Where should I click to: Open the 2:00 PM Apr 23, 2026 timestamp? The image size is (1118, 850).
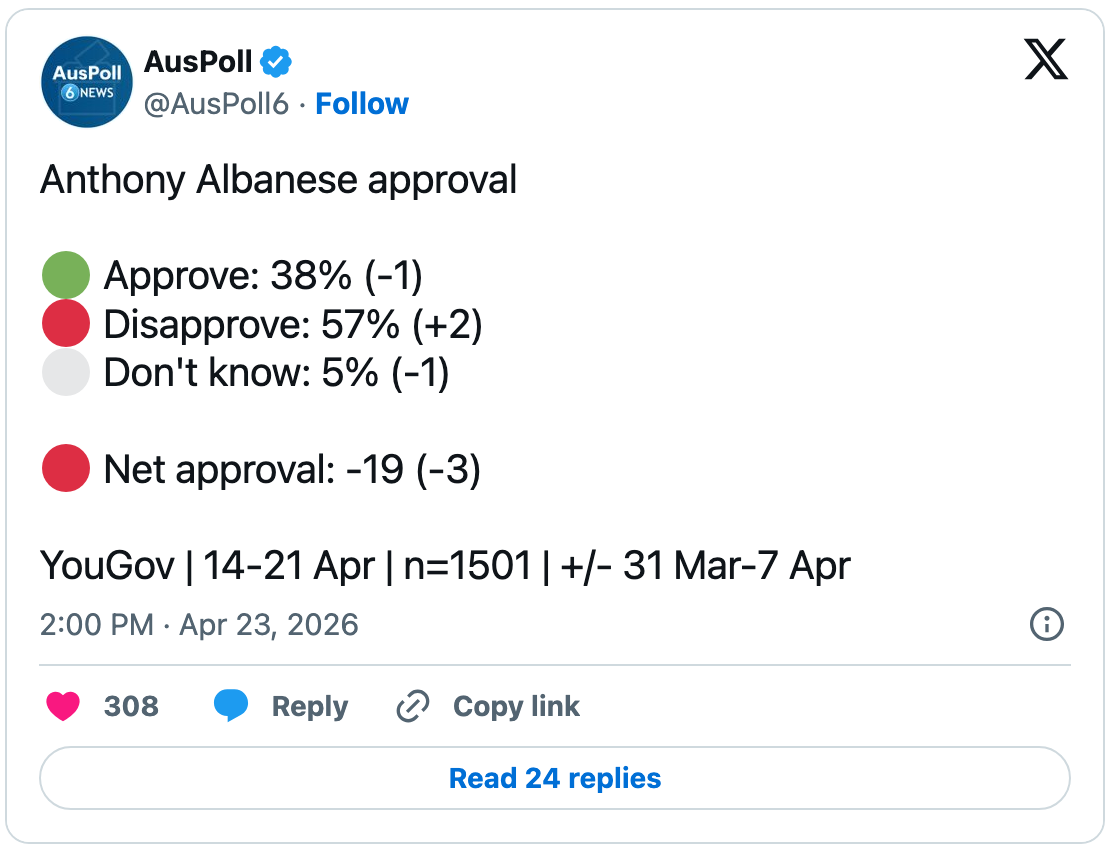coord(199,625)
